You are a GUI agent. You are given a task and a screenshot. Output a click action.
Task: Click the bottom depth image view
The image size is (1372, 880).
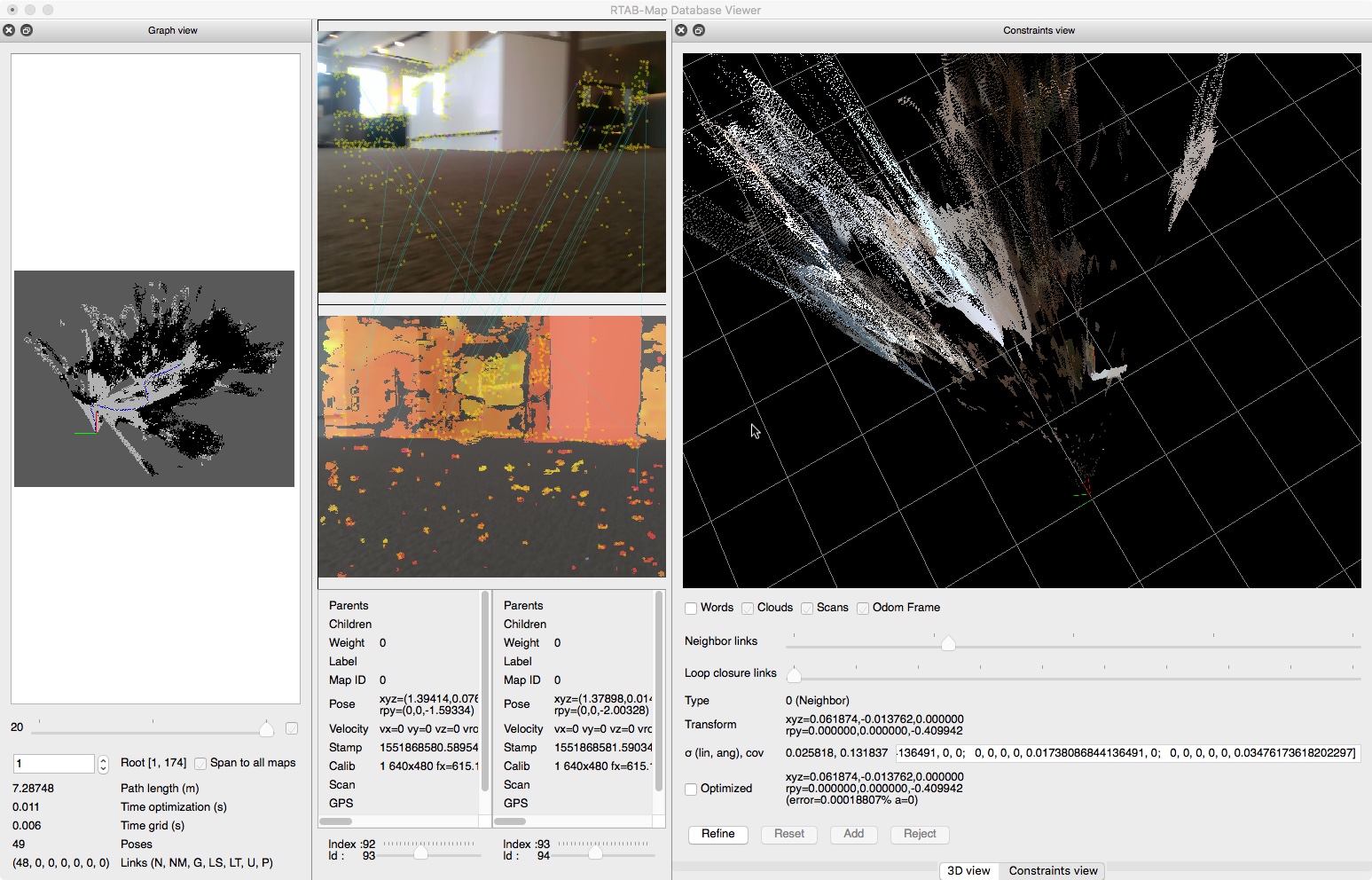click(x=491, y=446)
